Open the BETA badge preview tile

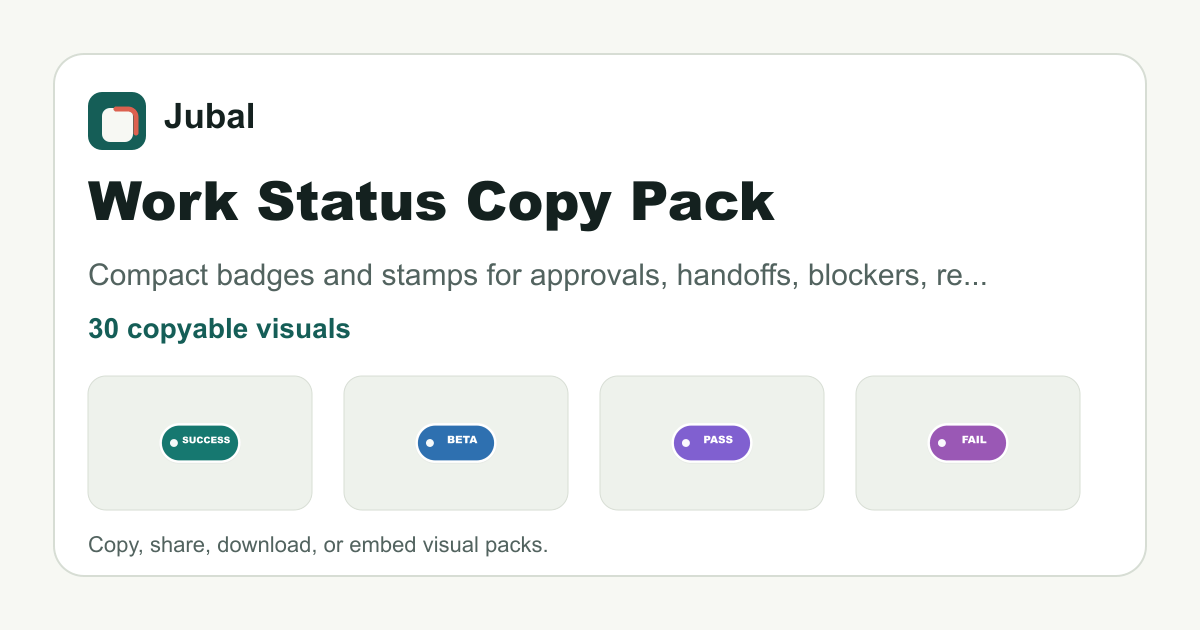click(x=456, y=443)
